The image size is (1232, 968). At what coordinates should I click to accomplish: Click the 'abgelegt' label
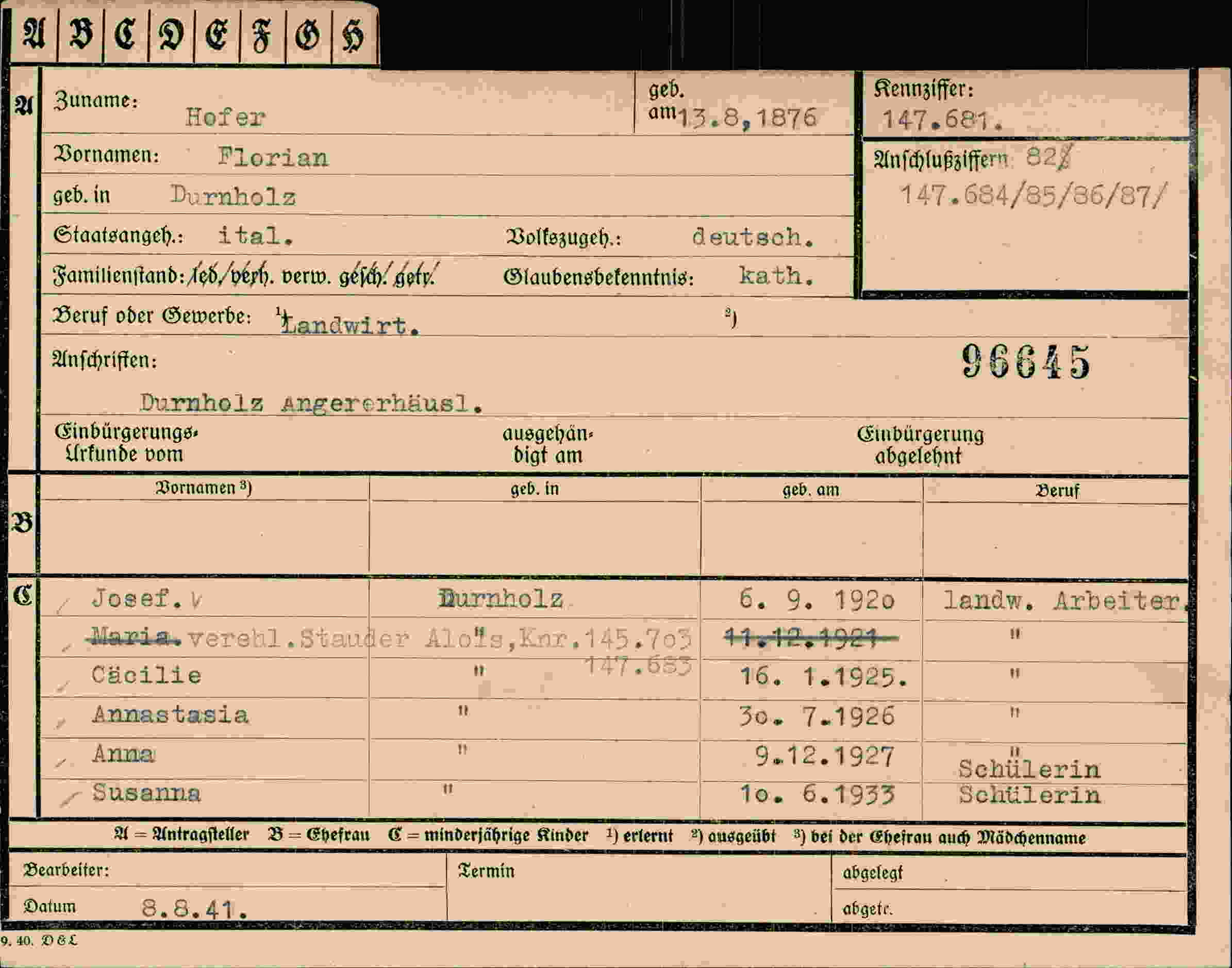tap(873, 873)
